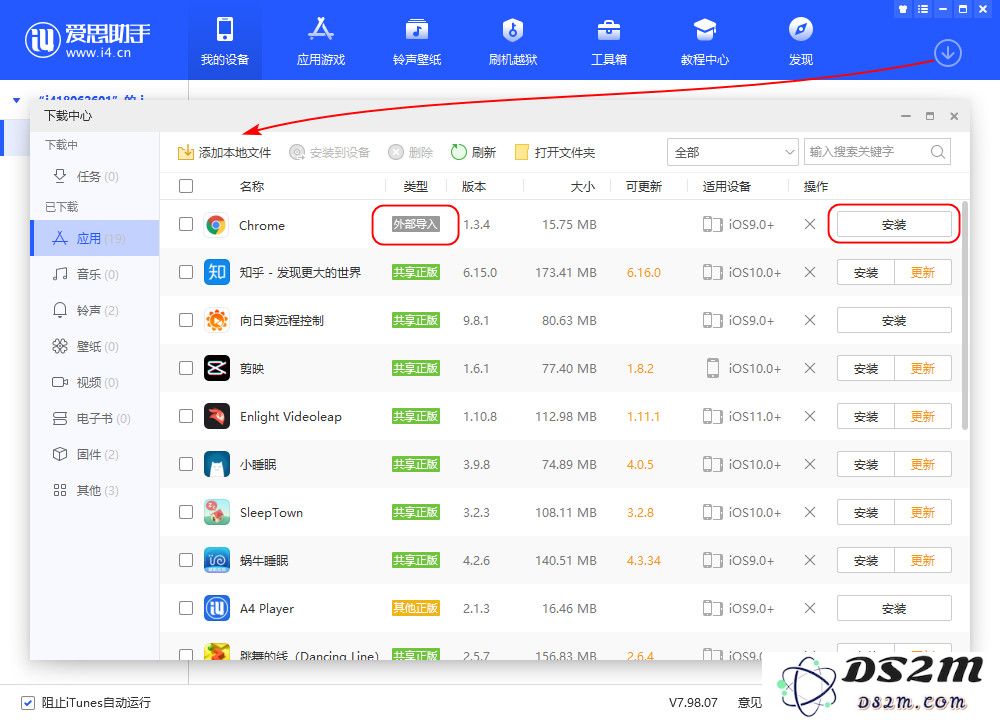Toggle 阻止iTunes自动运行 checkbox
The width and height of the screenshot is (1000, 720).
coord(27,703)
